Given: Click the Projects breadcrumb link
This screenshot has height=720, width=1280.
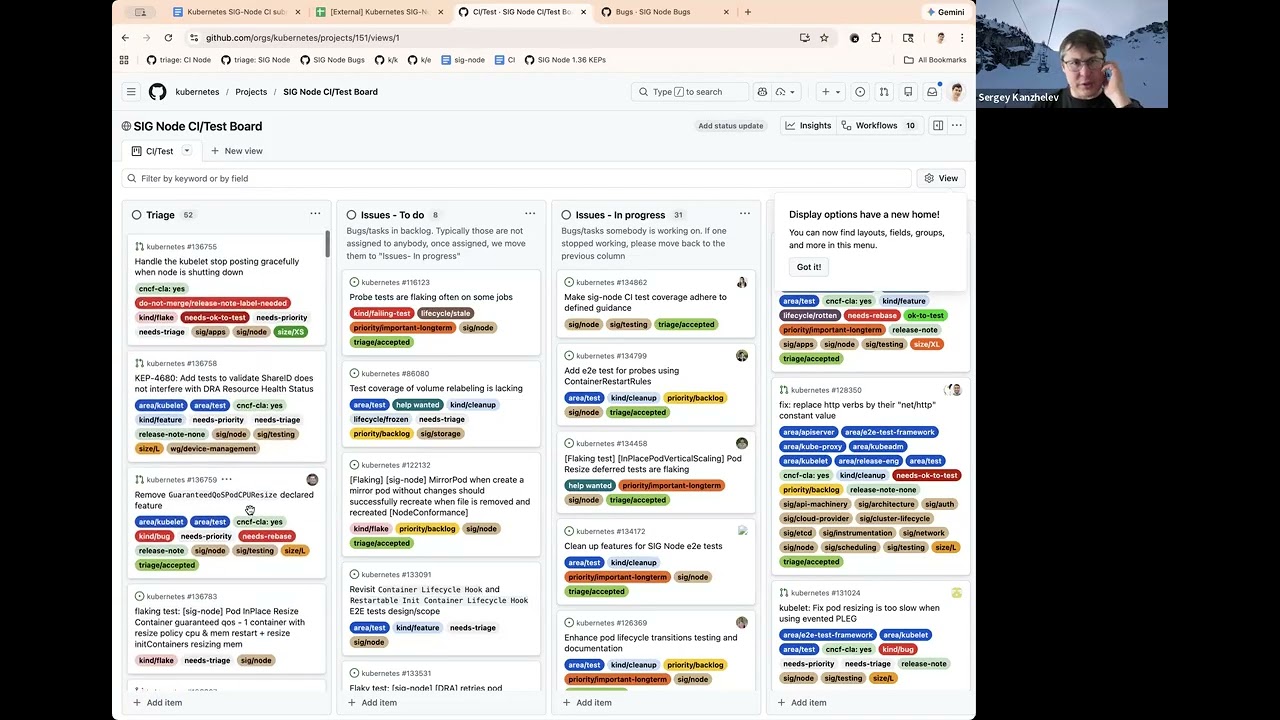Looking at the screenshot, I should (251, 92).
